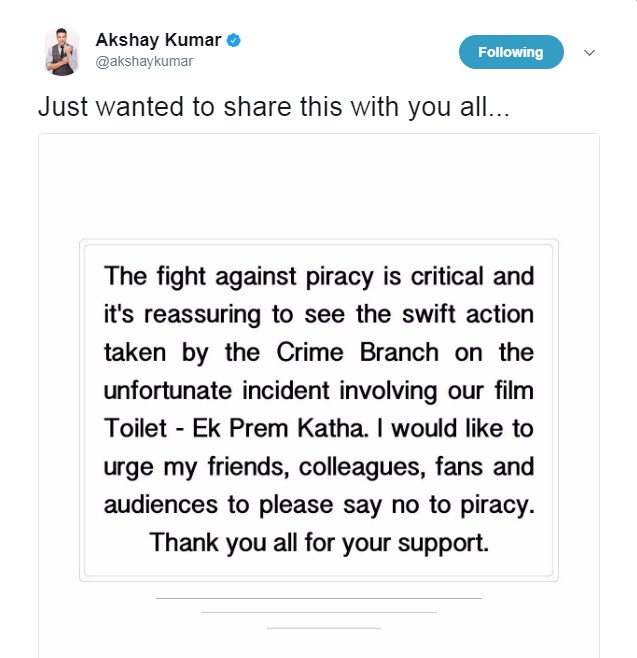Click the line "unfortunate incident involving our film"
637x658 pixels.
click(x=319, y=390)
